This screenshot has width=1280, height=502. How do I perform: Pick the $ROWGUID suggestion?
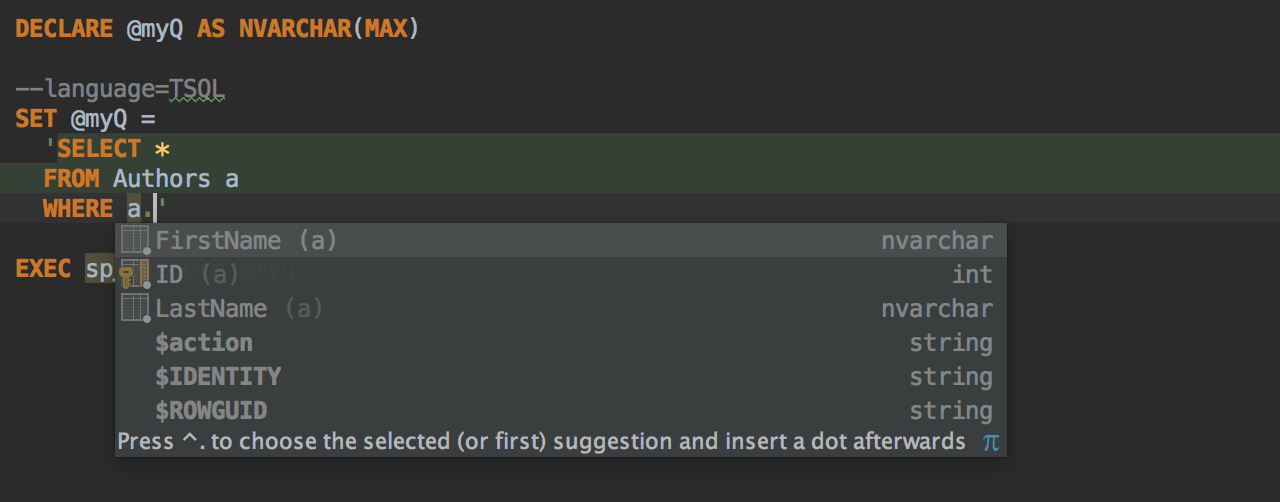point(560,411)
